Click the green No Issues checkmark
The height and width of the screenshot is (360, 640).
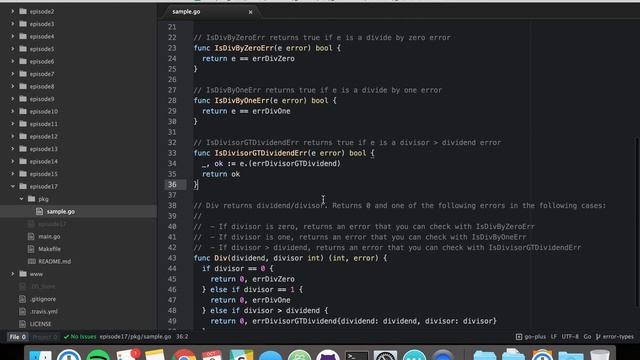tap(66, 337)
